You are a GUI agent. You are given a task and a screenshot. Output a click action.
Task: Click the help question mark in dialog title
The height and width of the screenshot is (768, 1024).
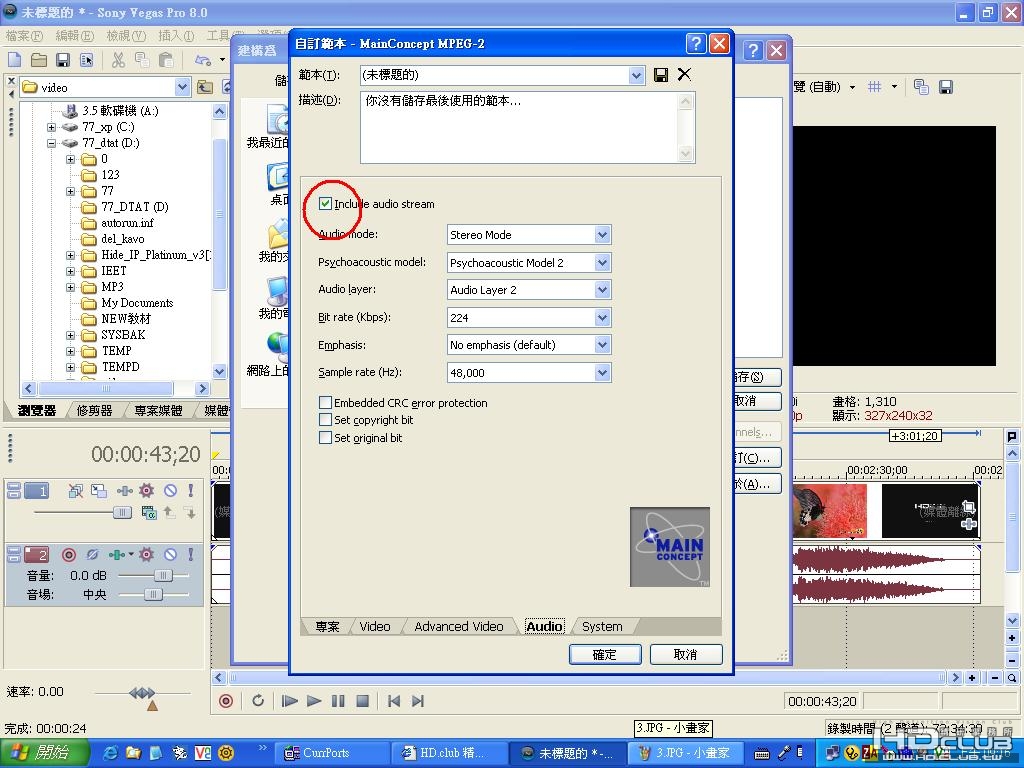click(695, 44)
